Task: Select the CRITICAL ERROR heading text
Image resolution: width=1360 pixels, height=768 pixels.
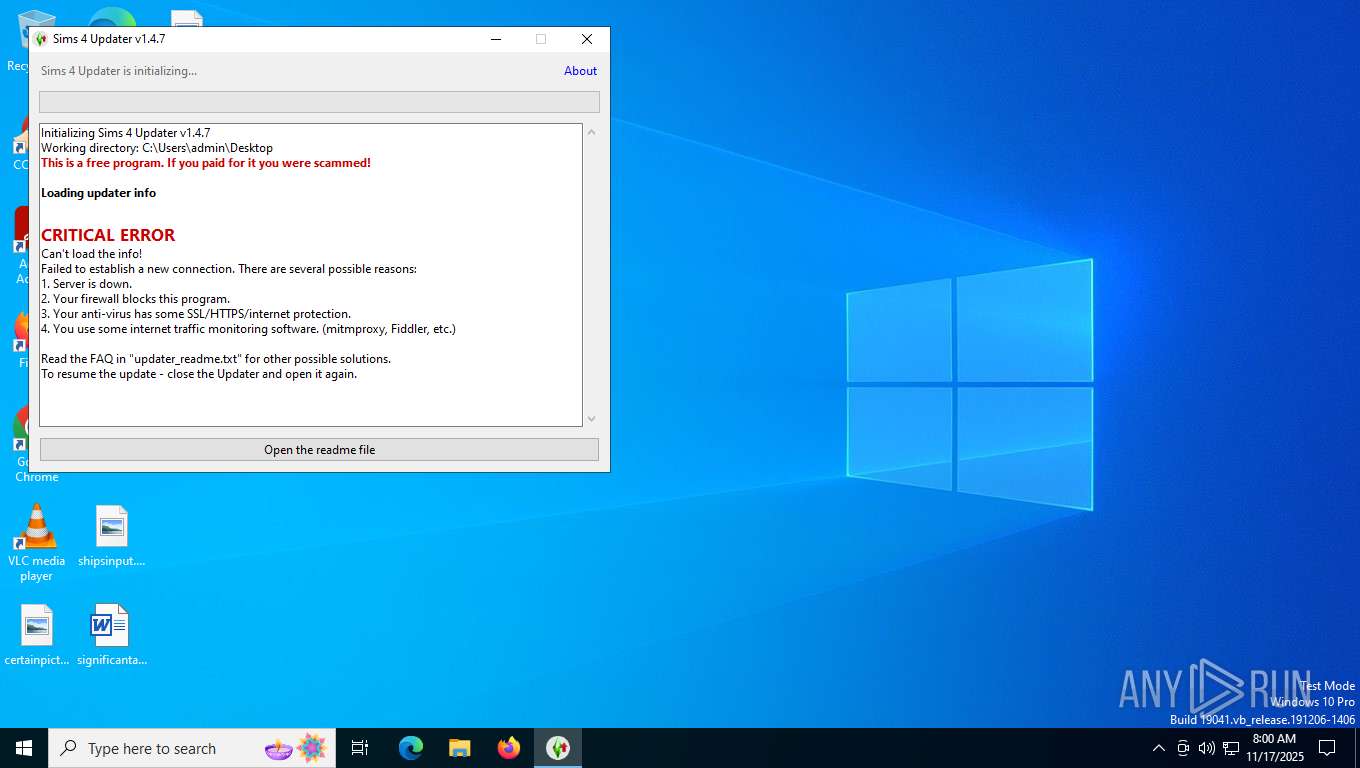Action: 108,235
